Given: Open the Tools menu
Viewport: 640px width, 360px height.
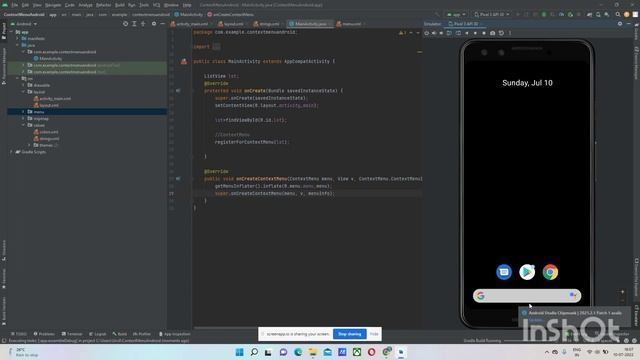Looking at the screenshot, I should click(144, 5).
